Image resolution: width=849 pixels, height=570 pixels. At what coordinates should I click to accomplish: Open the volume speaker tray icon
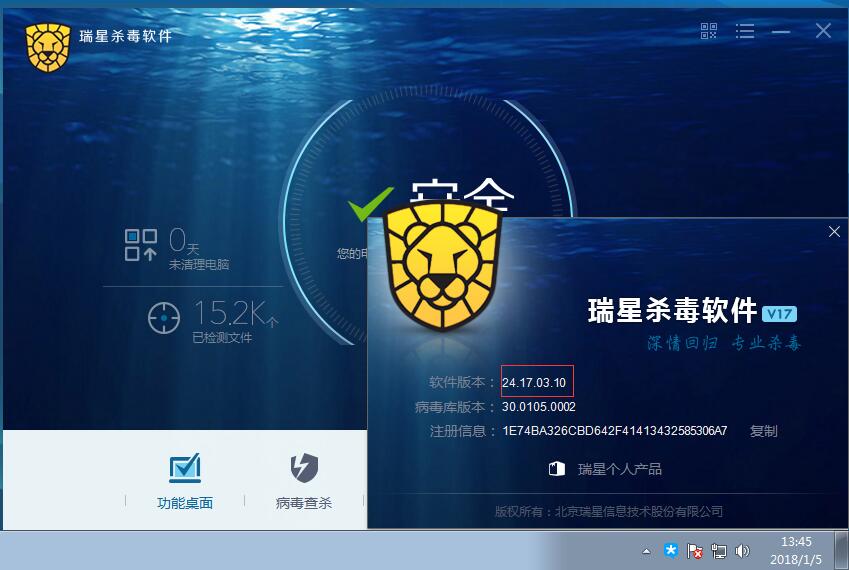coord(742,552)
